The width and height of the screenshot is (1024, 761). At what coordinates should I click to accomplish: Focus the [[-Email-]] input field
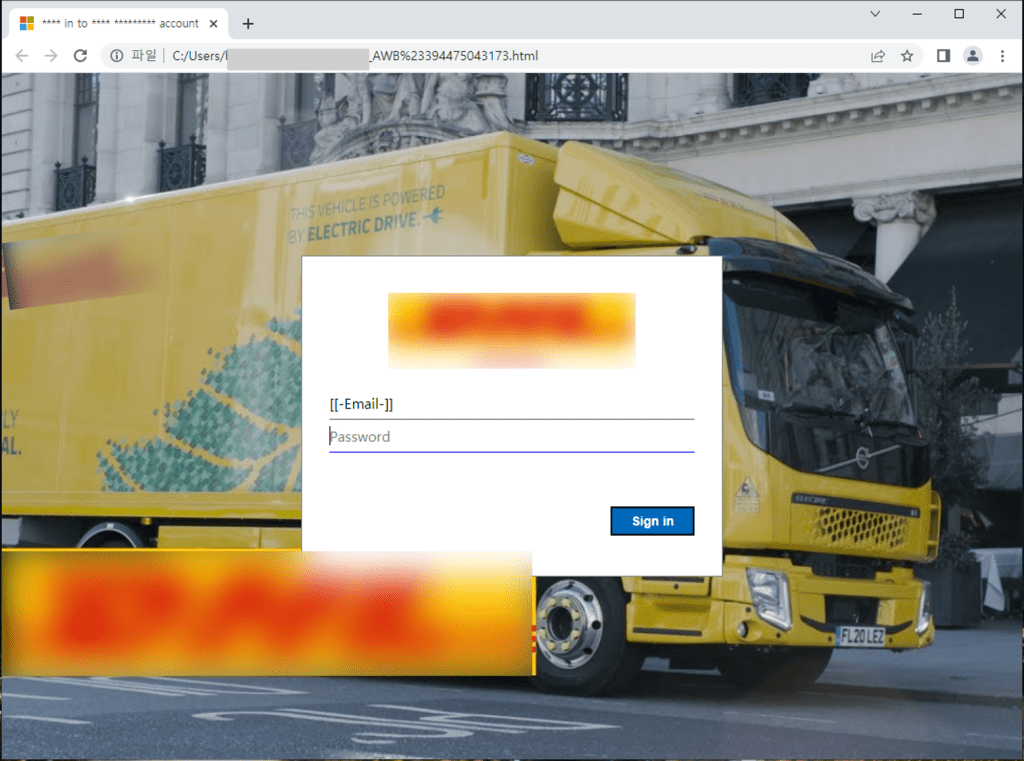tap(511, 405)
